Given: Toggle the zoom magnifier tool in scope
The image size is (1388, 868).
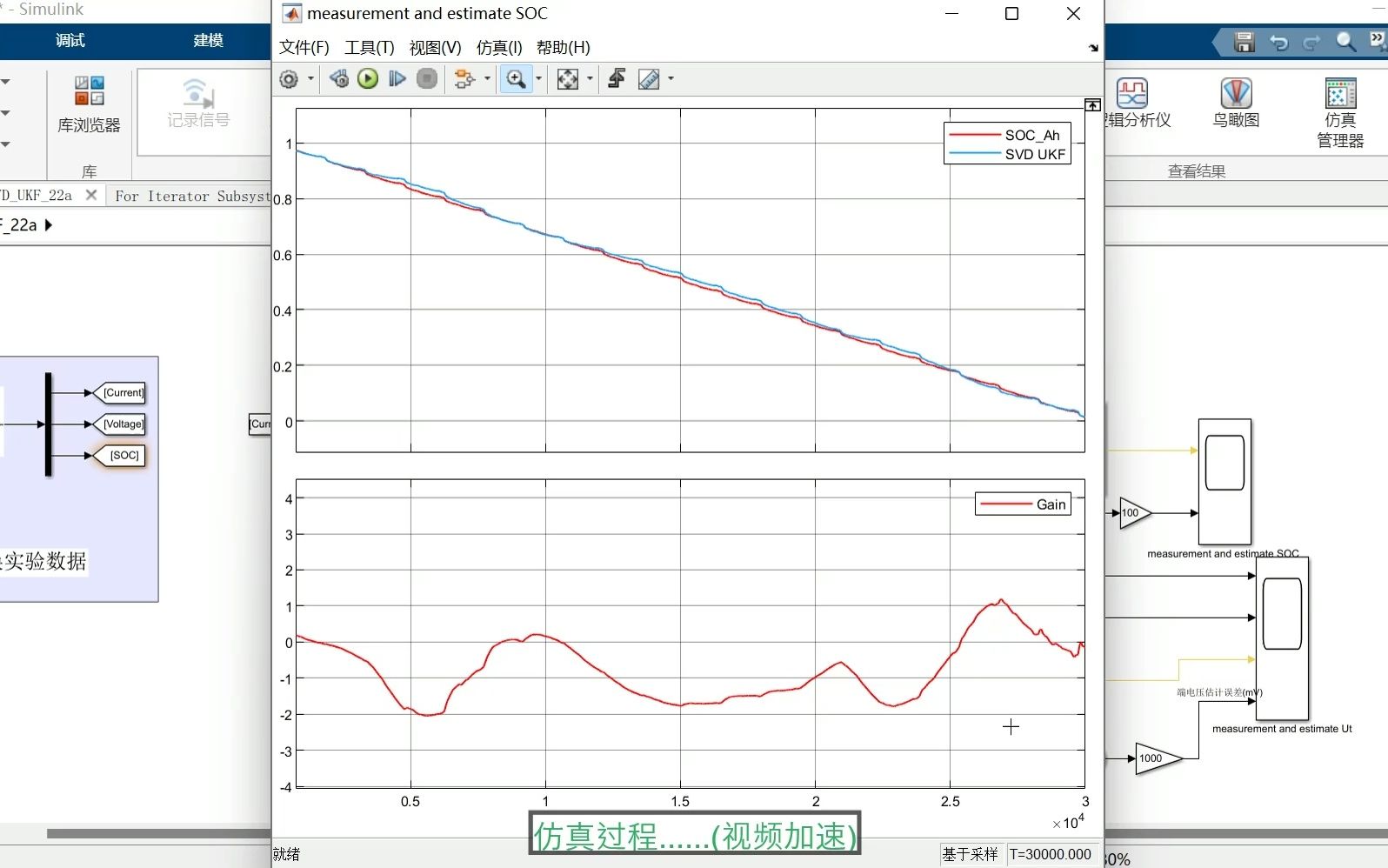Looking at the screenshot, I should (517, 79).
